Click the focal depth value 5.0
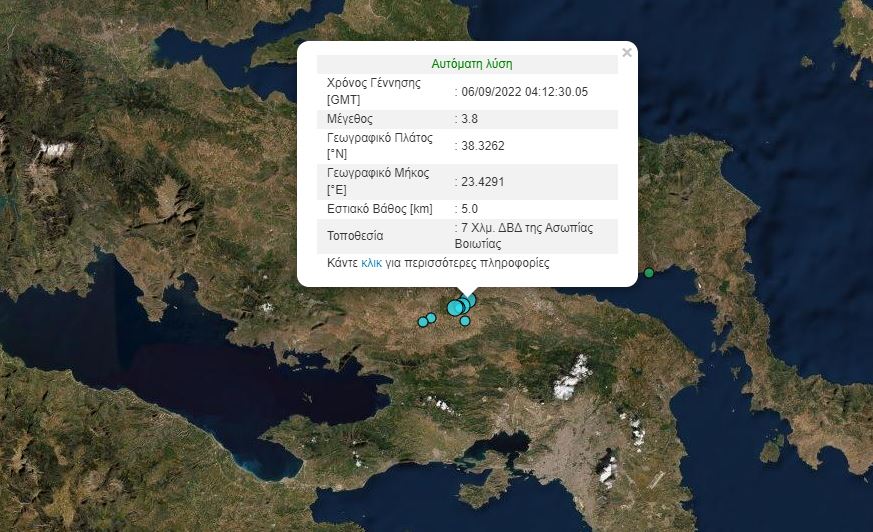 click(x=469, y=209)
